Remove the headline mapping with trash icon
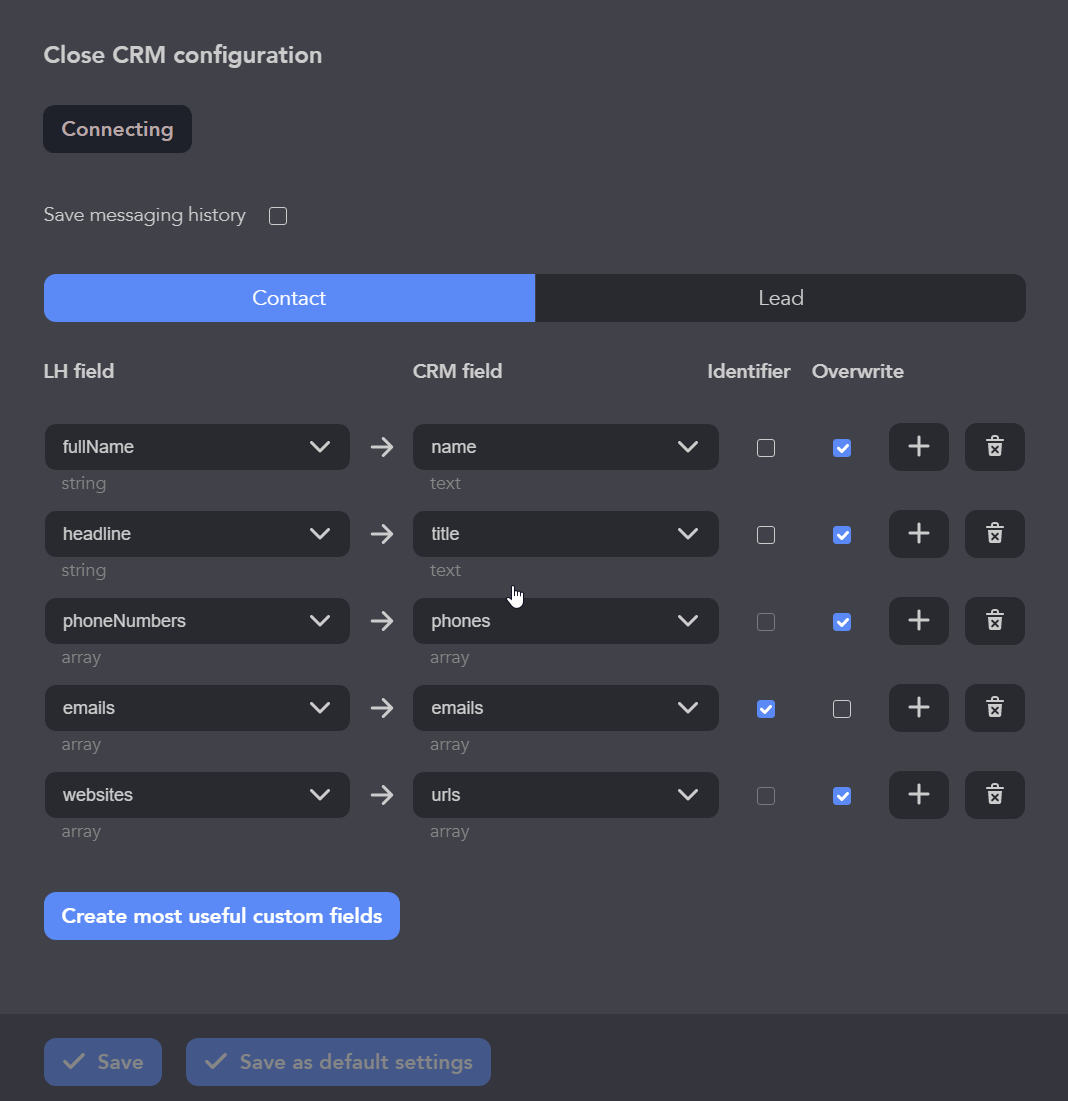The height and width of the screenshot is (1101, 1068). click(994, 534)
